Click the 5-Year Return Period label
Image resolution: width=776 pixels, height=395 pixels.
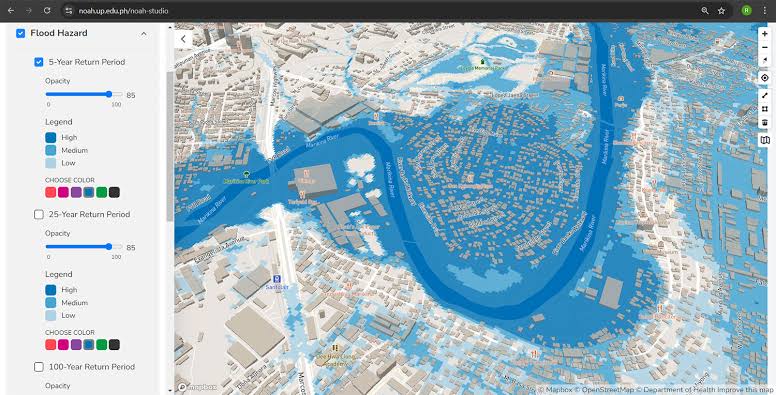click(x=87, y=62)
